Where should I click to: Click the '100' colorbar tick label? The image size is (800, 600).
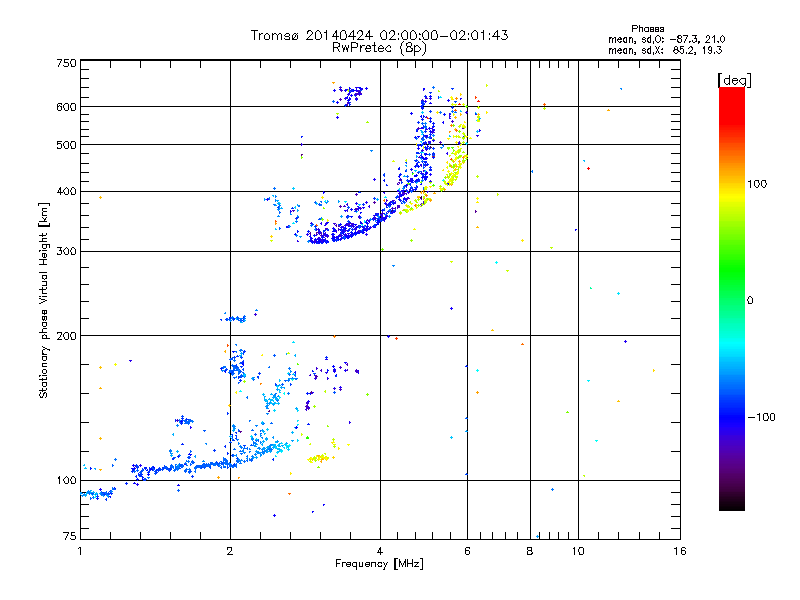tap(757, 184)
